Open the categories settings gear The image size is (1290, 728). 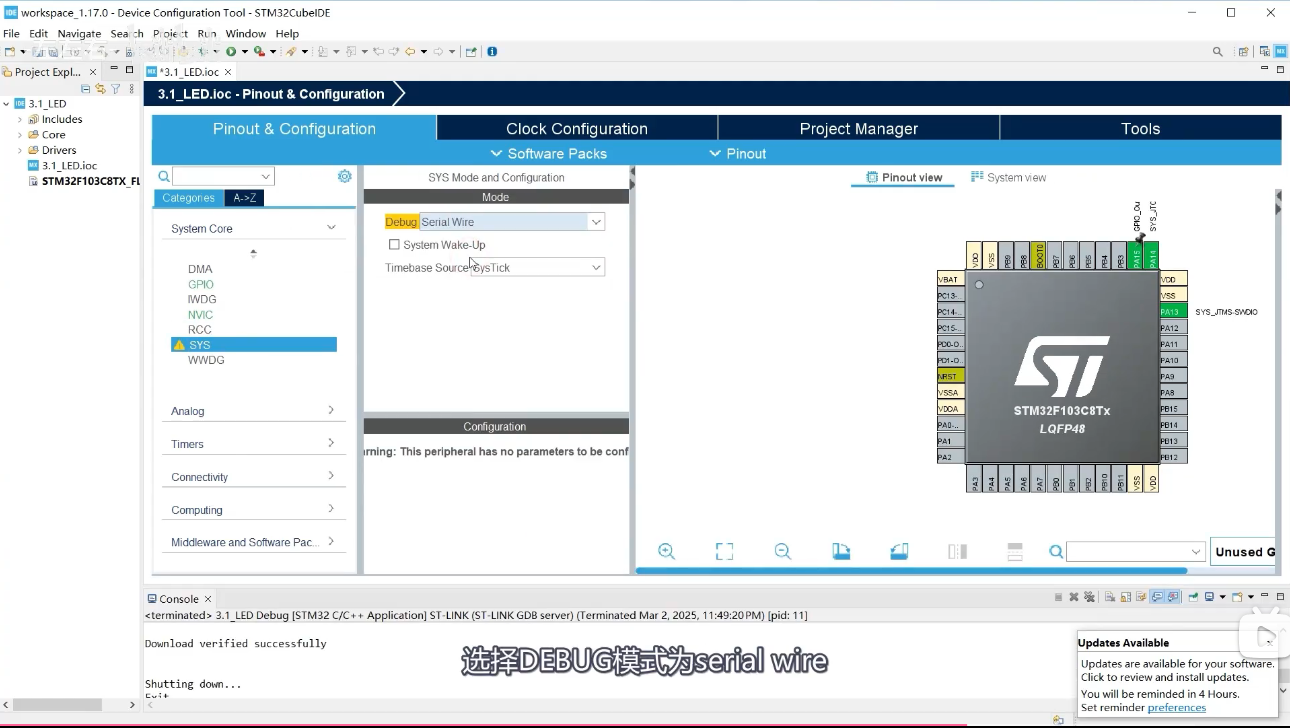(344, 176)
